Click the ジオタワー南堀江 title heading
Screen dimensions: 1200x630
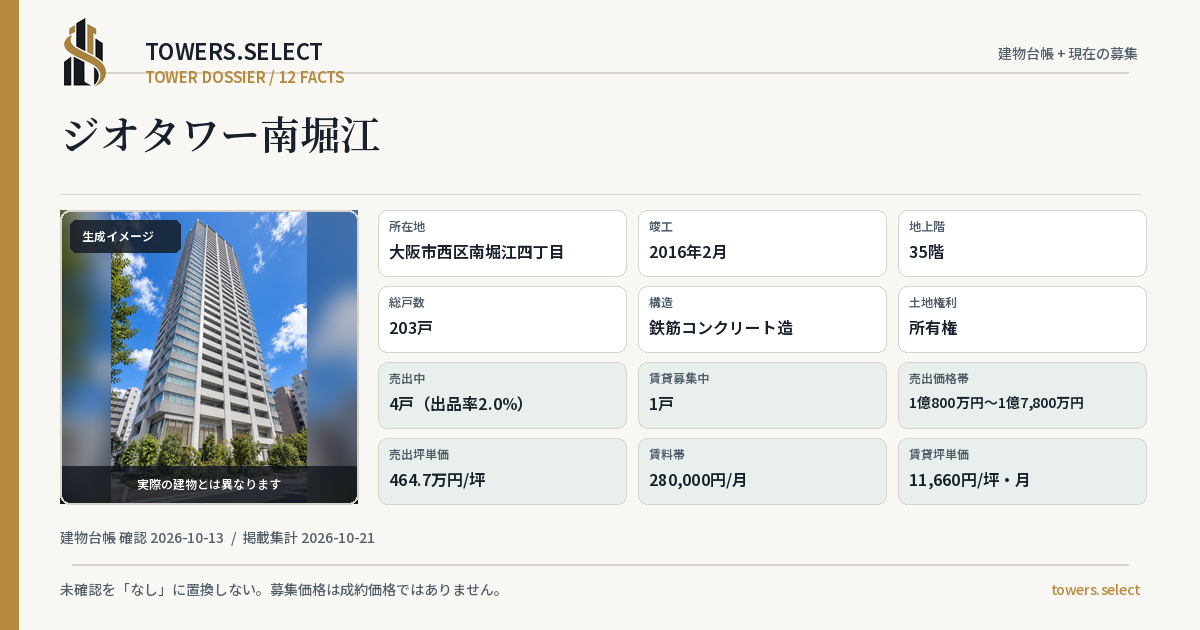pyautogui.click(x=220, y=135)
